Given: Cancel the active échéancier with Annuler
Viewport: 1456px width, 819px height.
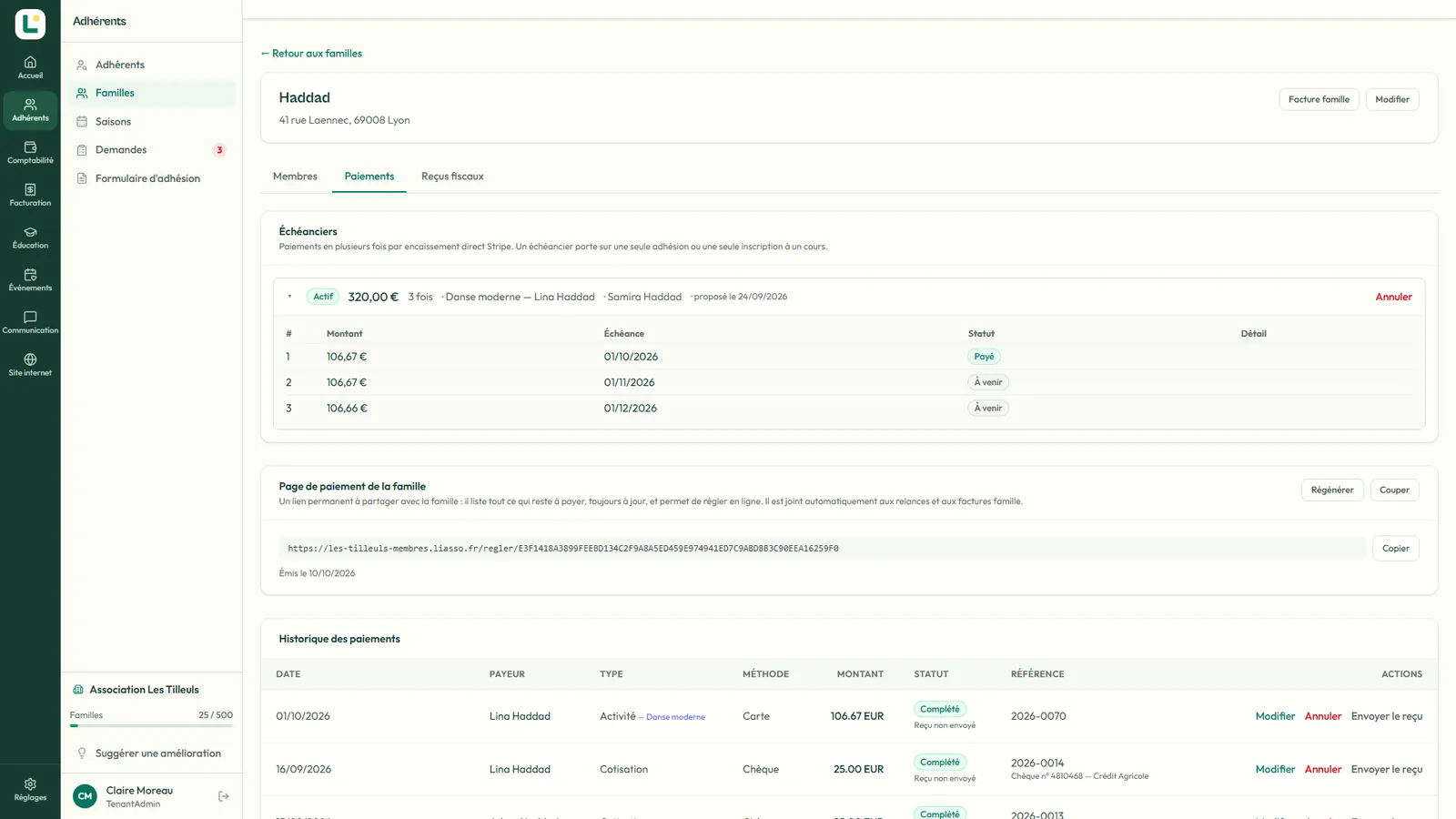Looking at the screenshot, I should pyautogui.click(x=1393, y=297).
